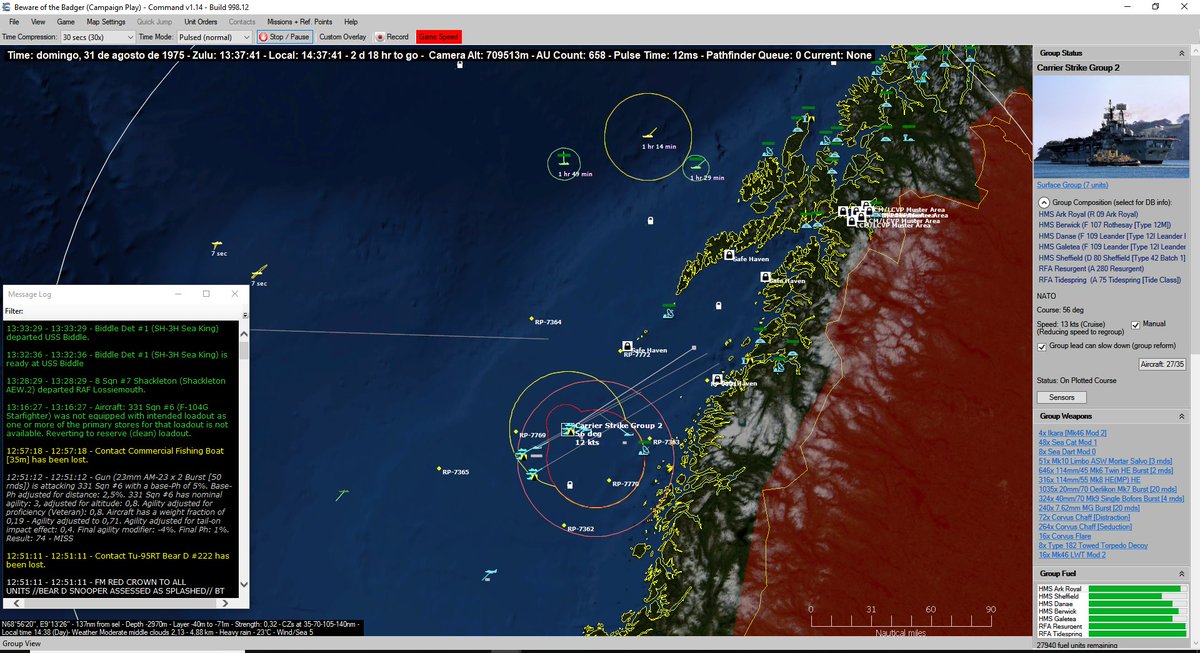Open the Help menu
Viewport: 1200px width, 653px height.
(351, 21)
